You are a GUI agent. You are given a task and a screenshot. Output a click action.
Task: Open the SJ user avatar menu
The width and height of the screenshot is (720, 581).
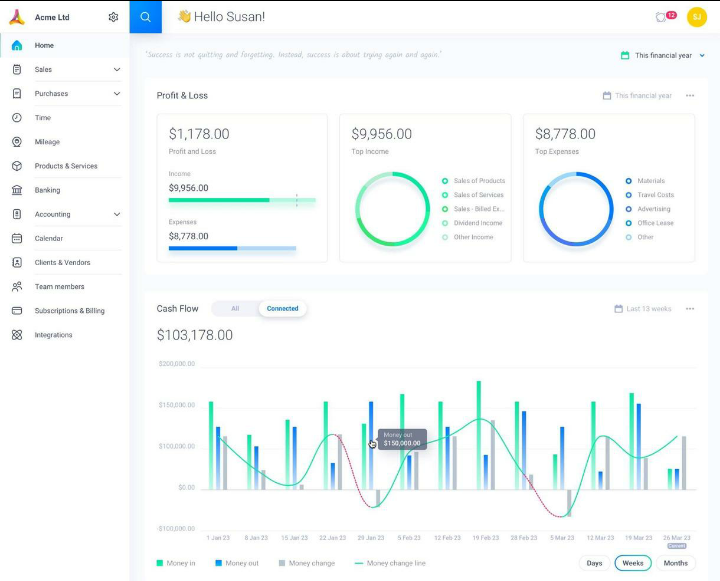click(697, 17)
